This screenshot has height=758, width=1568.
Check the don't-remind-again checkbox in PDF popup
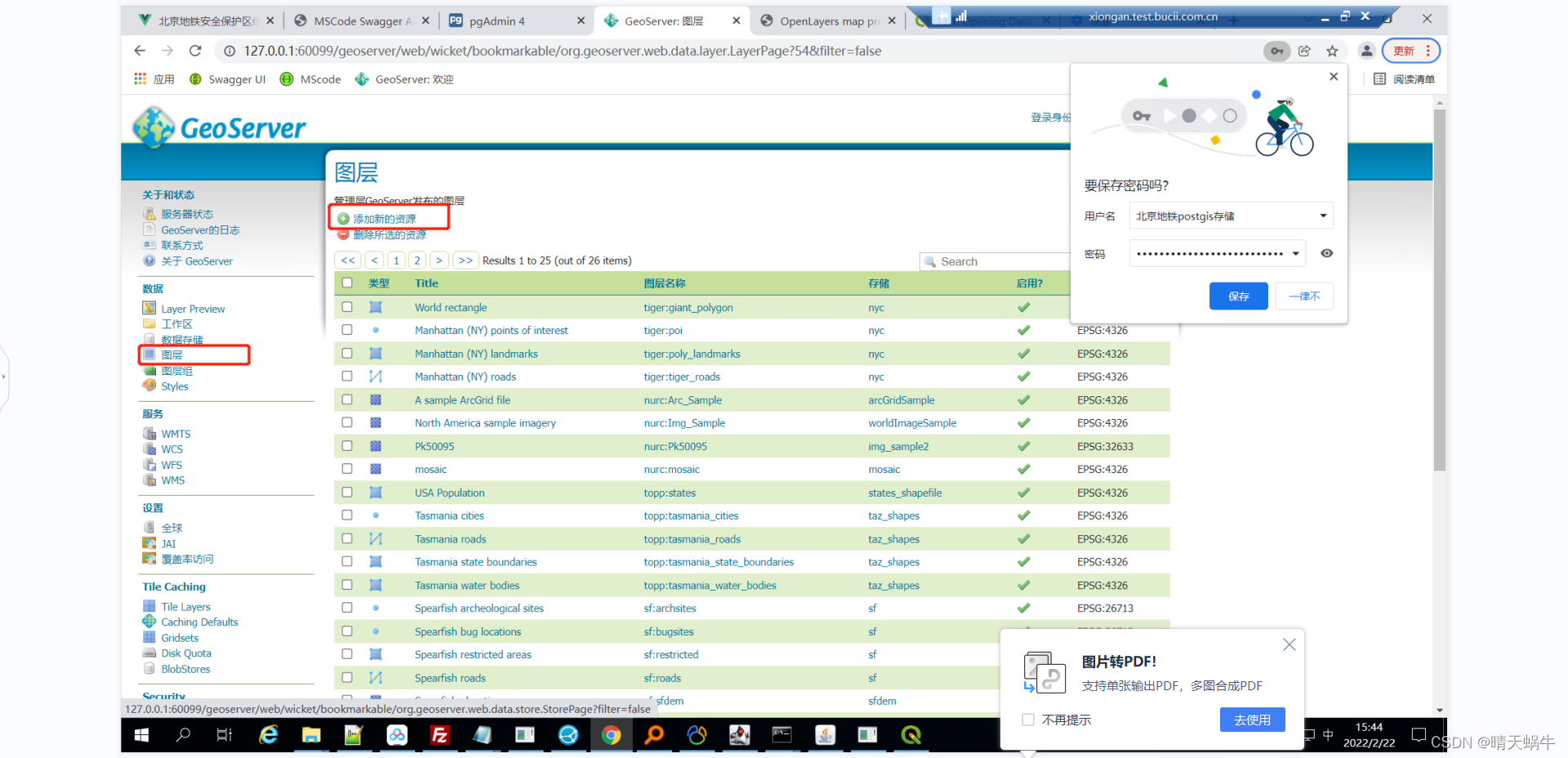coord(1028,720)
